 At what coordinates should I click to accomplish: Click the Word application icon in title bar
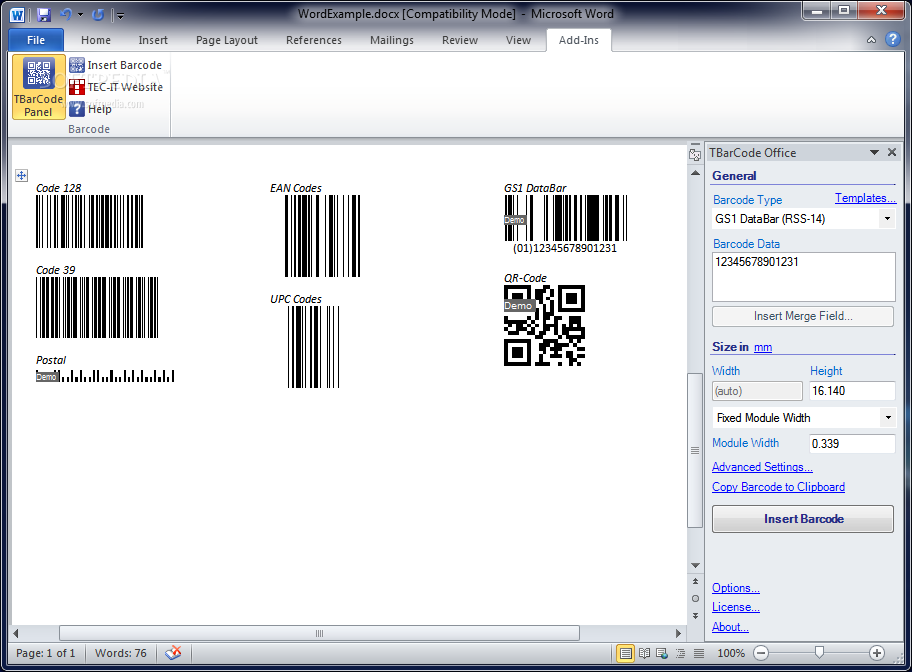tap(17, 15)
